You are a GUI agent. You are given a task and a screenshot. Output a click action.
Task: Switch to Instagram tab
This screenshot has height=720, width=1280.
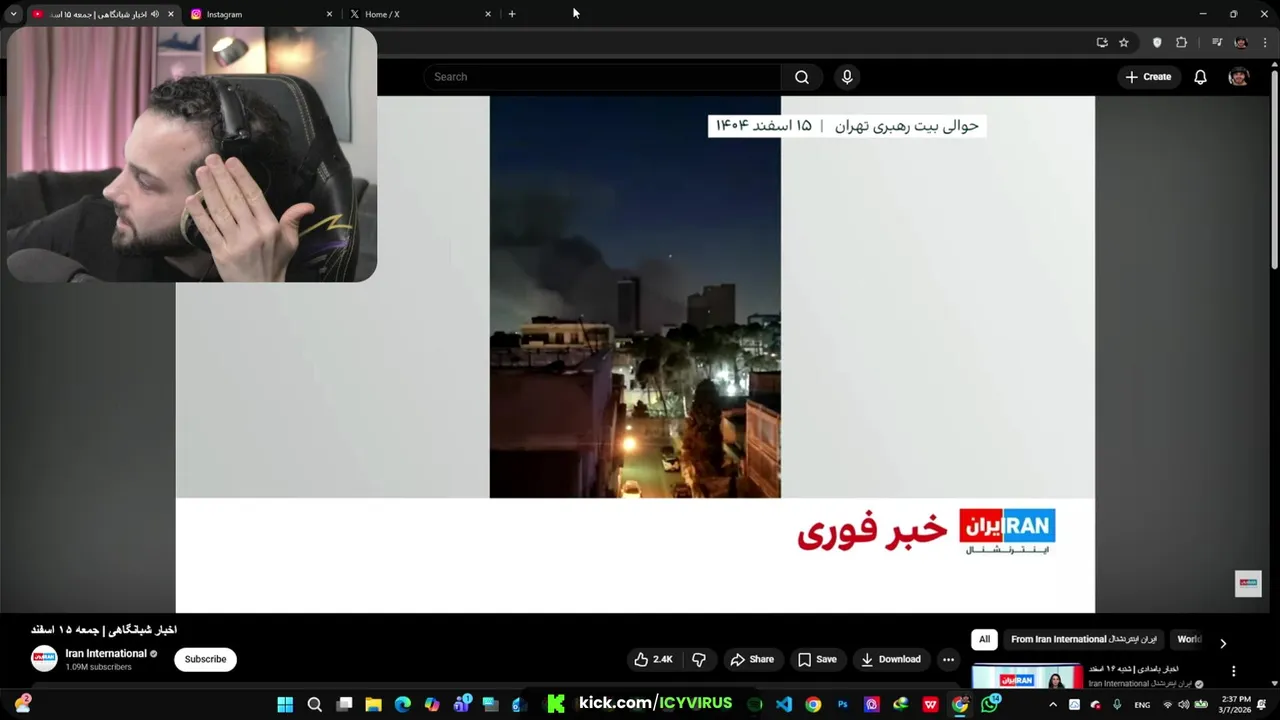click(262, 14)
